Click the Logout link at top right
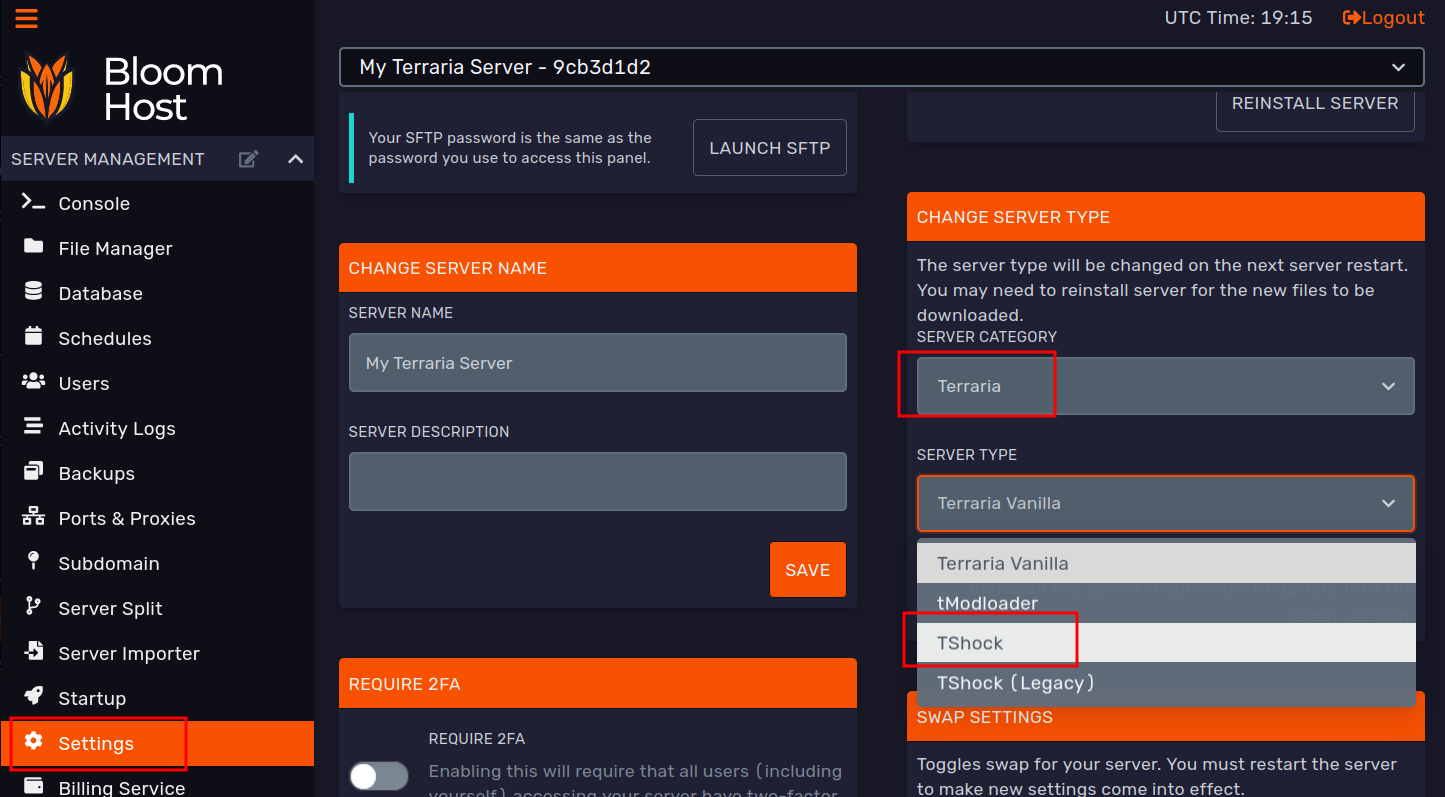The image size is (1445, 797). click(x=1383, y=17)
